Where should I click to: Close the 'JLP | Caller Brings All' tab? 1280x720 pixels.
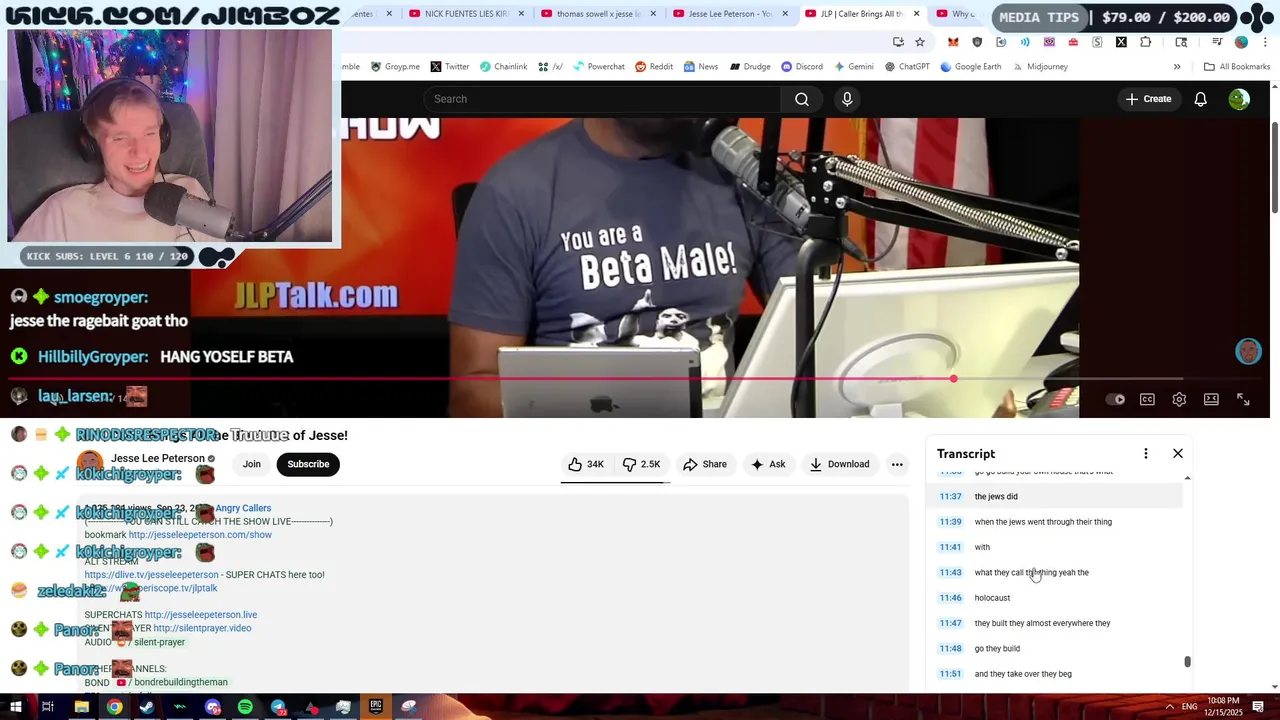point(916,14)
